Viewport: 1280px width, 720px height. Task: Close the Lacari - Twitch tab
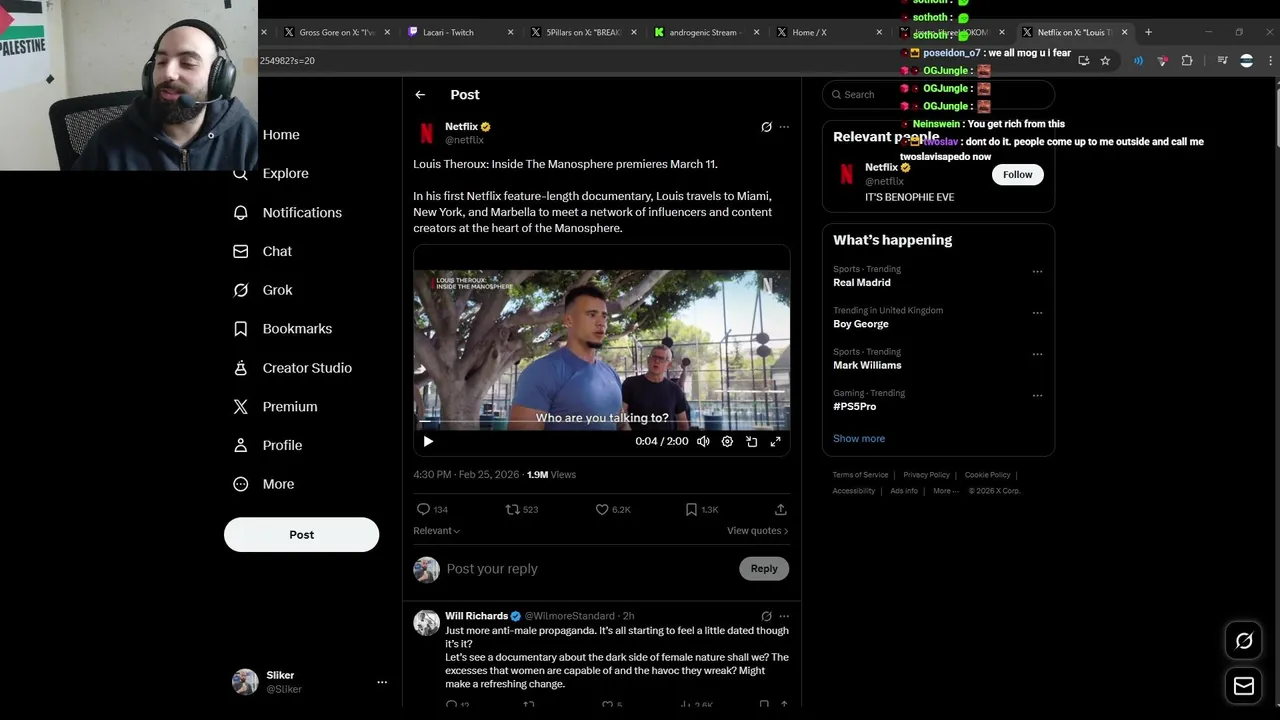pyautogui.click(x=510, y=32)
